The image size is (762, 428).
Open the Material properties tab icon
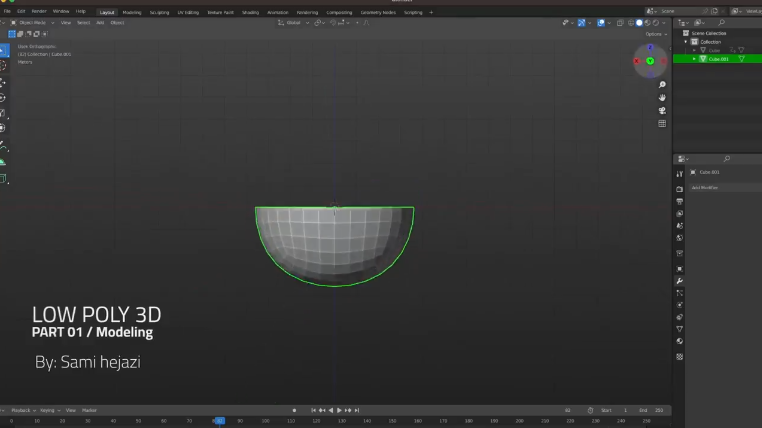679,341
